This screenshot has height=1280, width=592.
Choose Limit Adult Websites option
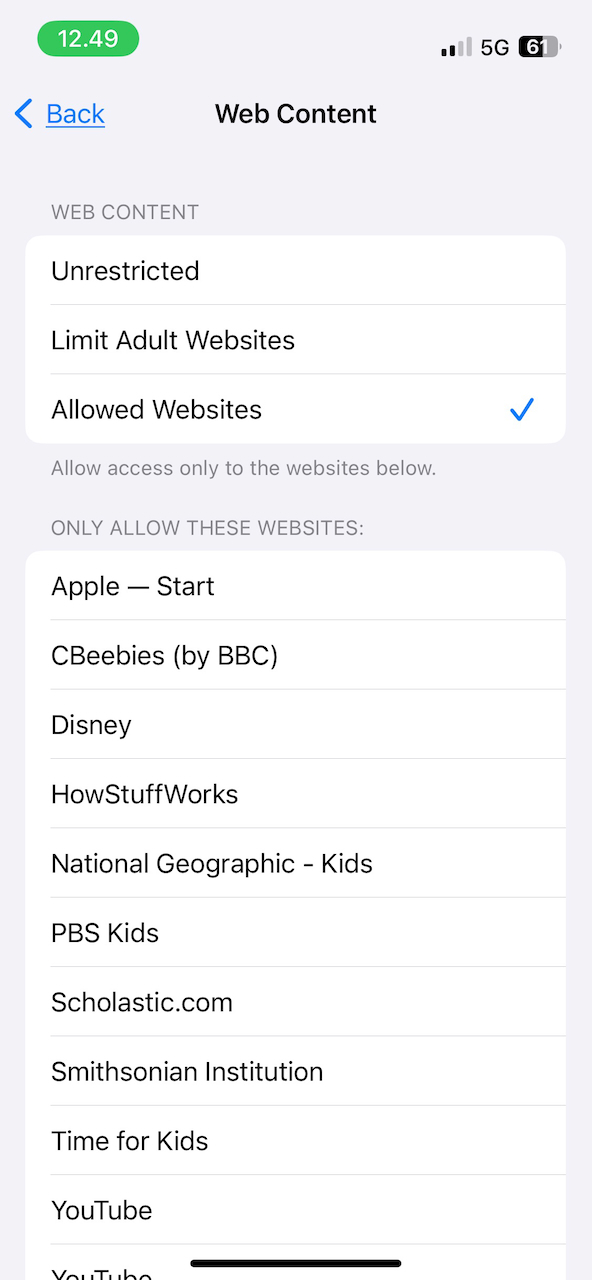click(295, 340)
